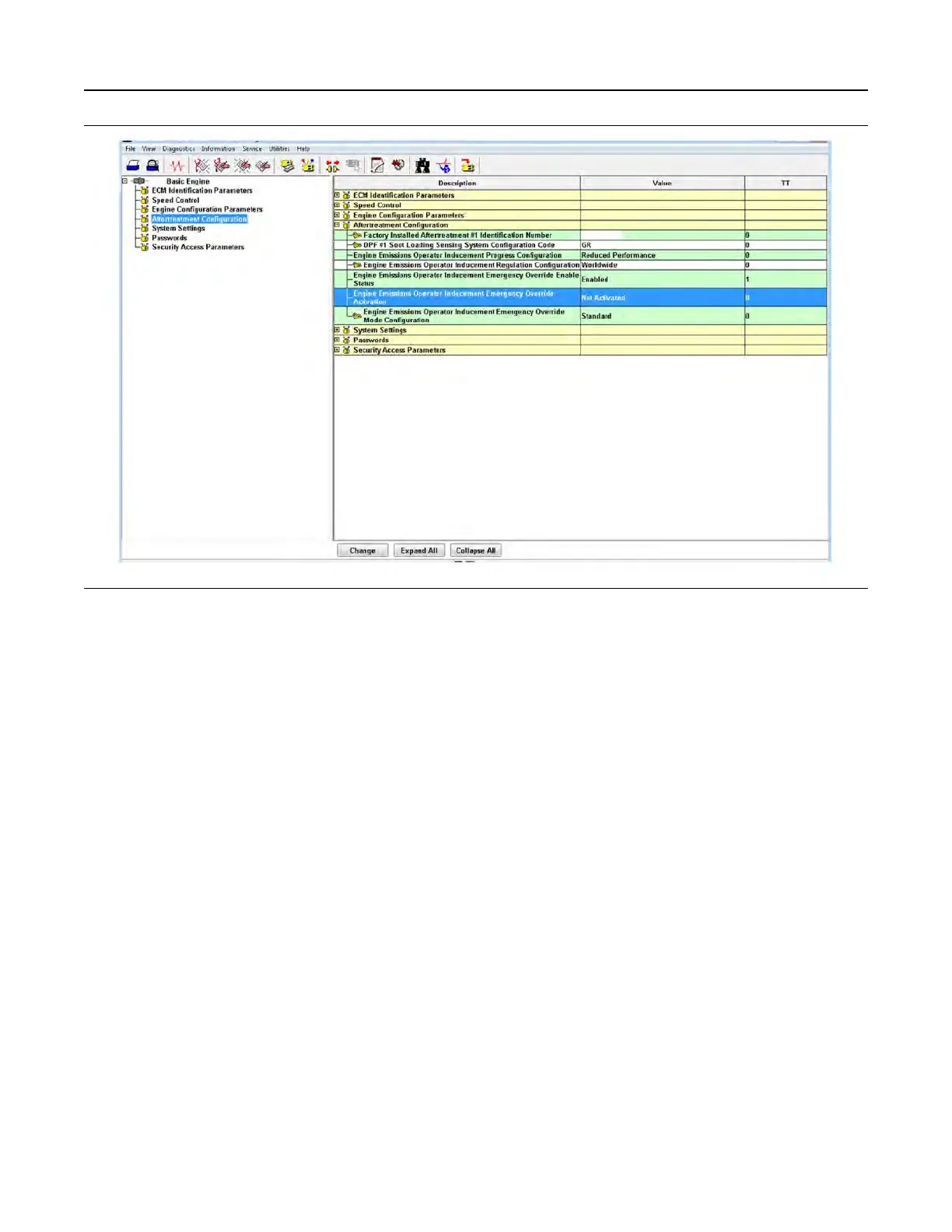Select Emergency Override Activation highlighted row
Viewport: 952px width, 1232px height.
(x=580, y=298)
